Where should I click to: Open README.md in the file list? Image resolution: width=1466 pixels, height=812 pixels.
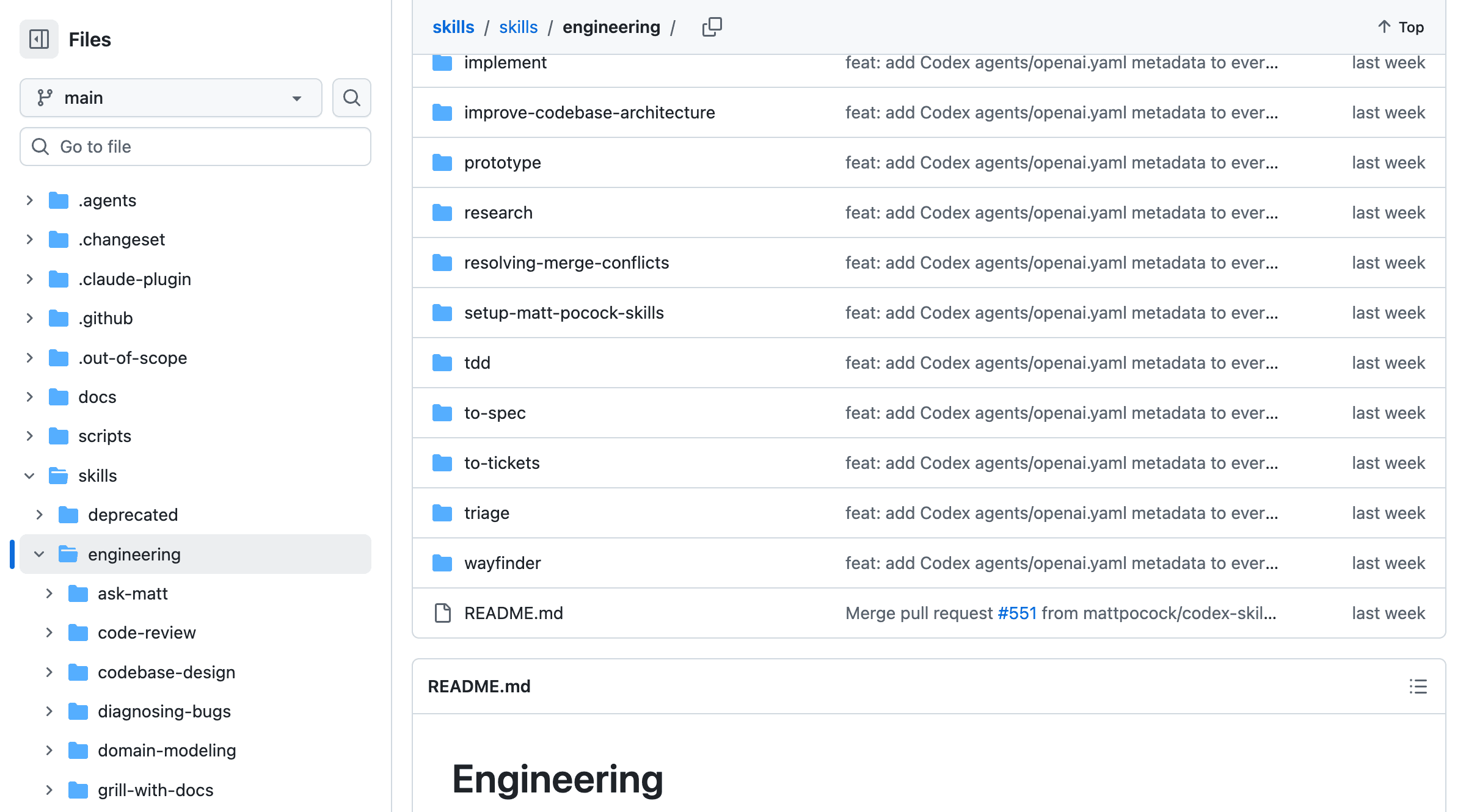click(x=514, y=613)
